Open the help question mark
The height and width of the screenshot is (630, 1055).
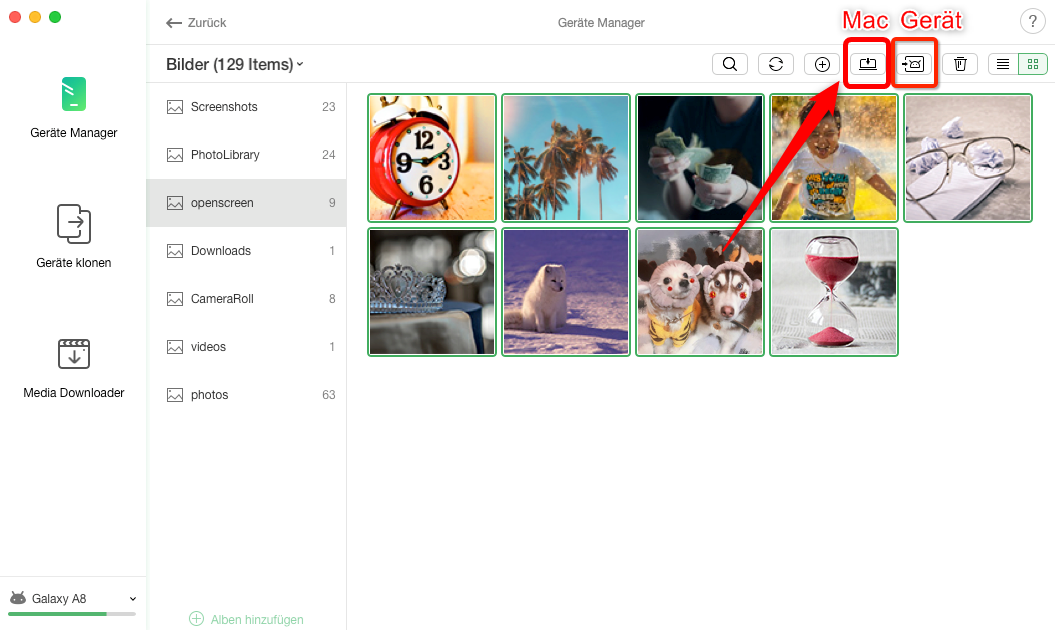tap(1031, 23)
